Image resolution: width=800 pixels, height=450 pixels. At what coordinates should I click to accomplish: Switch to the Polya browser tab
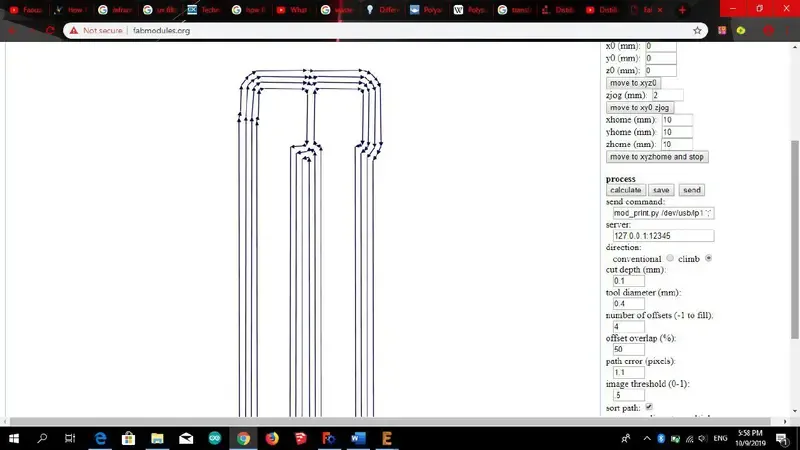[x=427, y=10]
